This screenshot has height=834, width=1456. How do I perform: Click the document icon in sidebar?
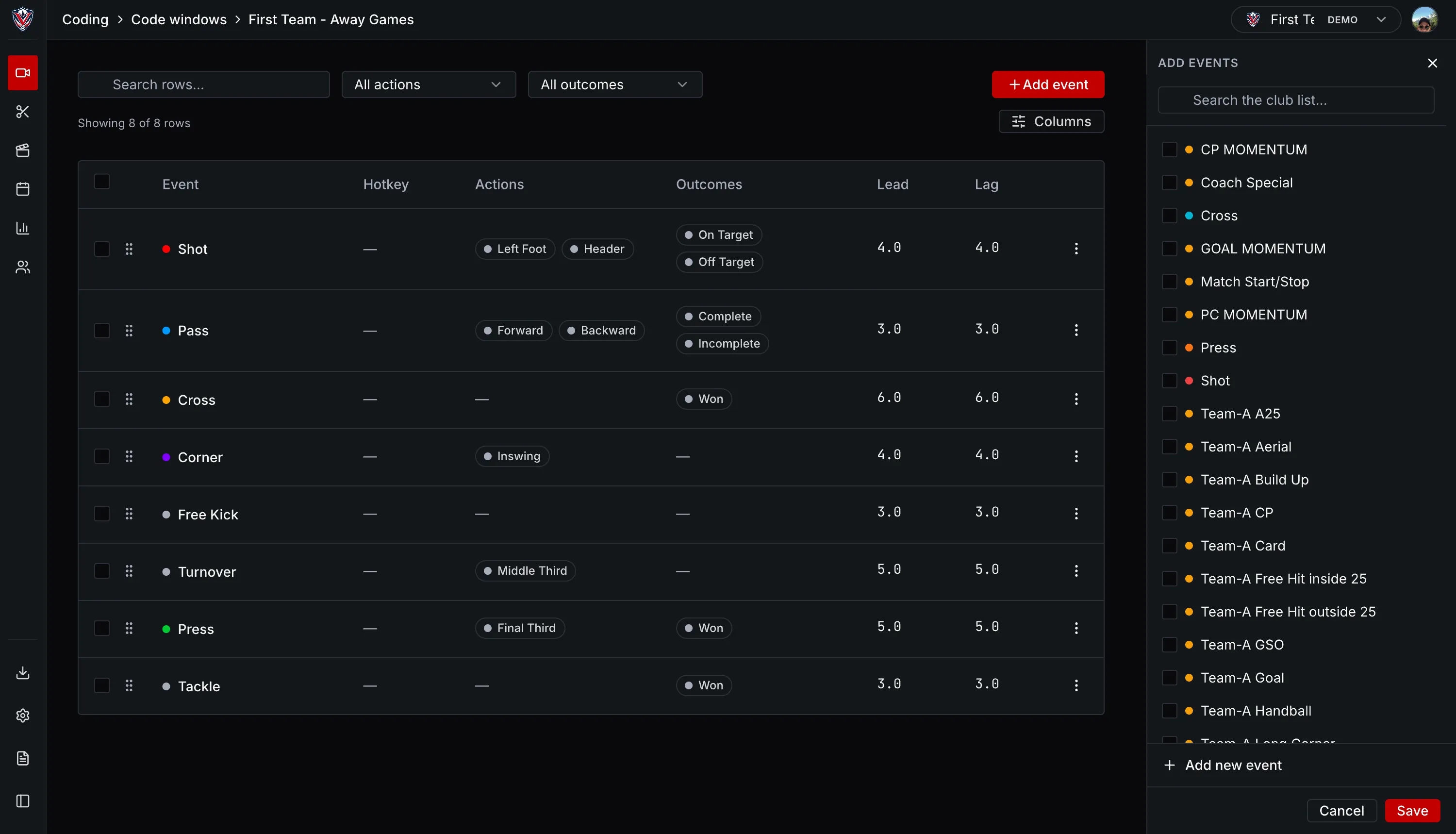23,758
